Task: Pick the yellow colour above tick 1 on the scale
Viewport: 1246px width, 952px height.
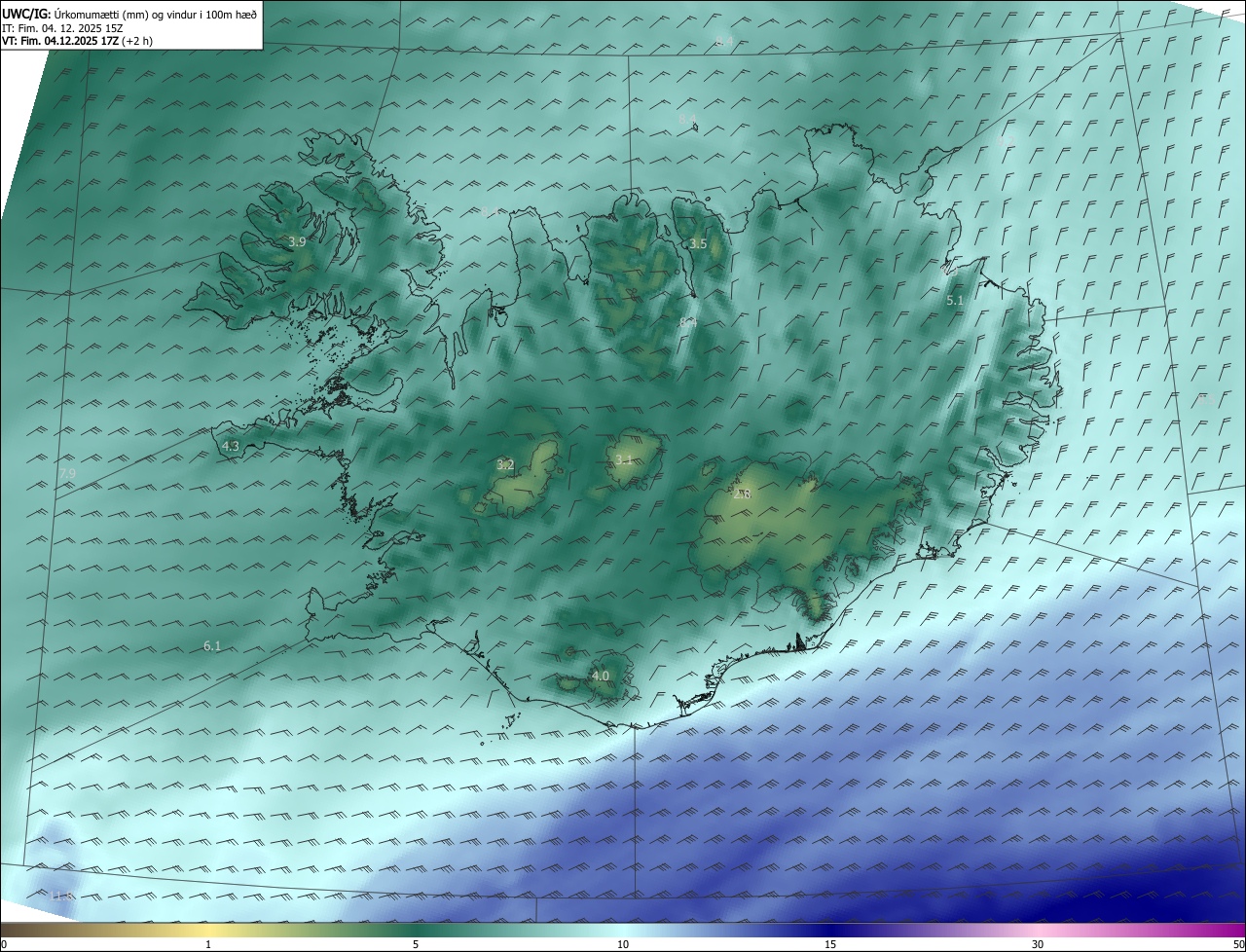Action: [x=208, y=930]
